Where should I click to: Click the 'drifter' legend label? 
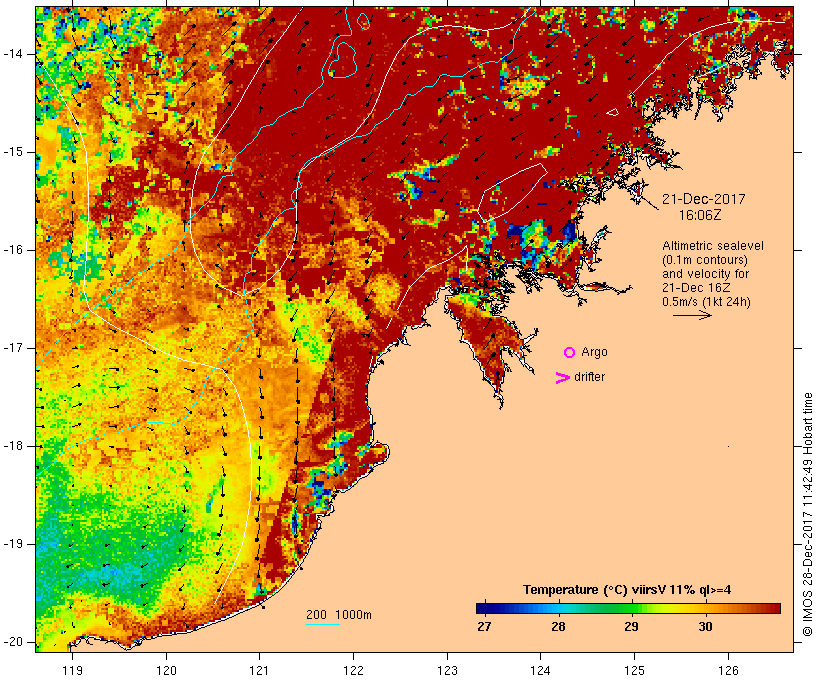tap(589, 377)
